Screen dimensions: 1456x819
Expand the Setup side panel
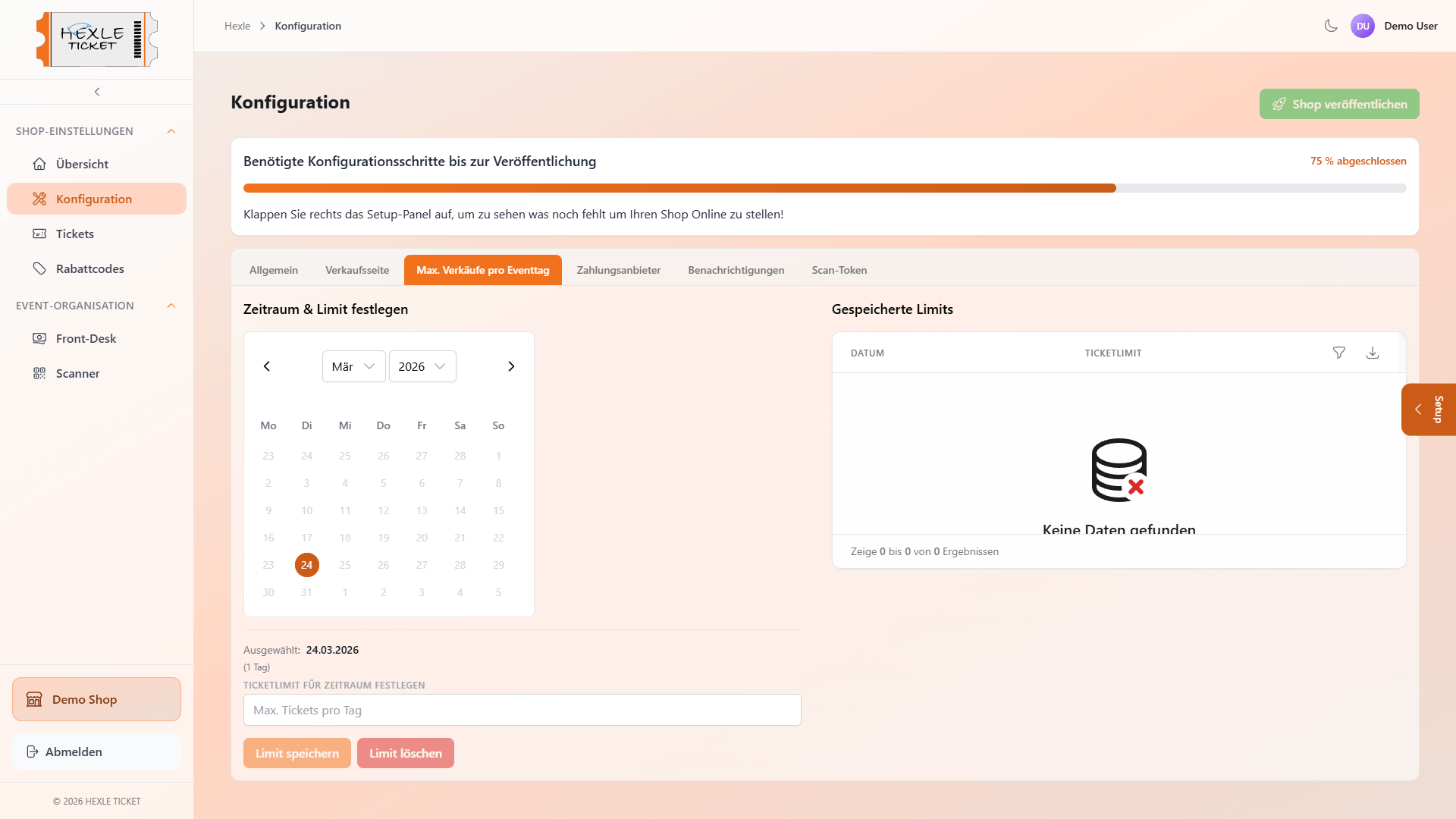pos(1428,409)
